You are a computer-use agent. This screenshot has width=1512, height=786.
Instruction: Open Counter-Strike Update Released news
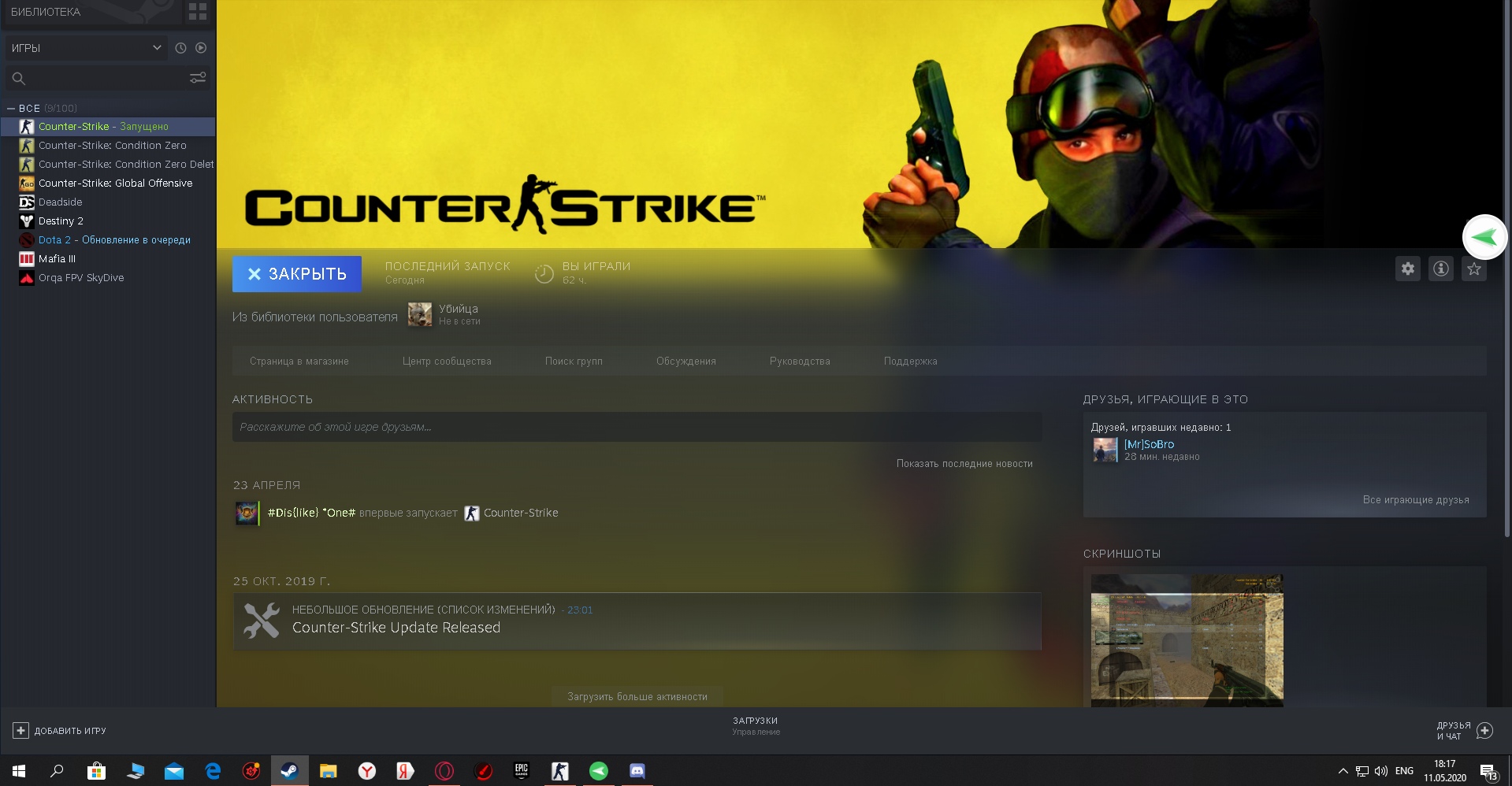(396, 628)
